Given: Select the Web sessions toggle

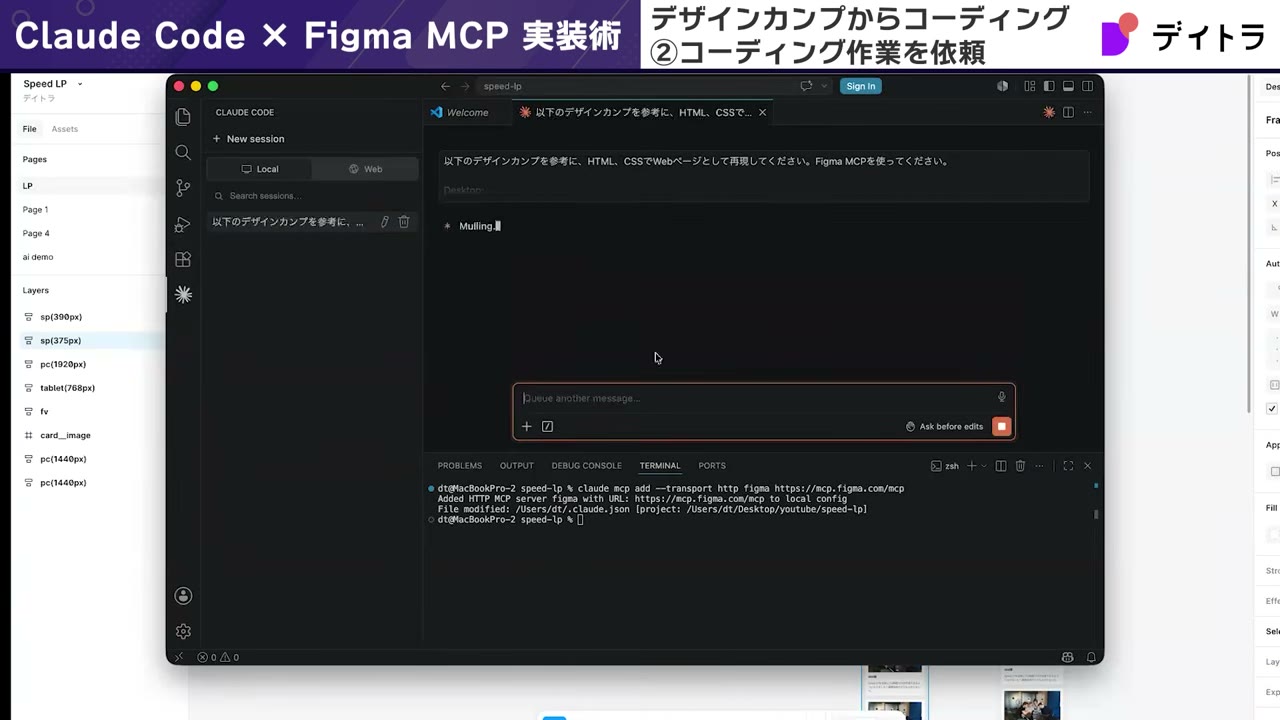Looking at the screenshot, I should coord(365,169).
